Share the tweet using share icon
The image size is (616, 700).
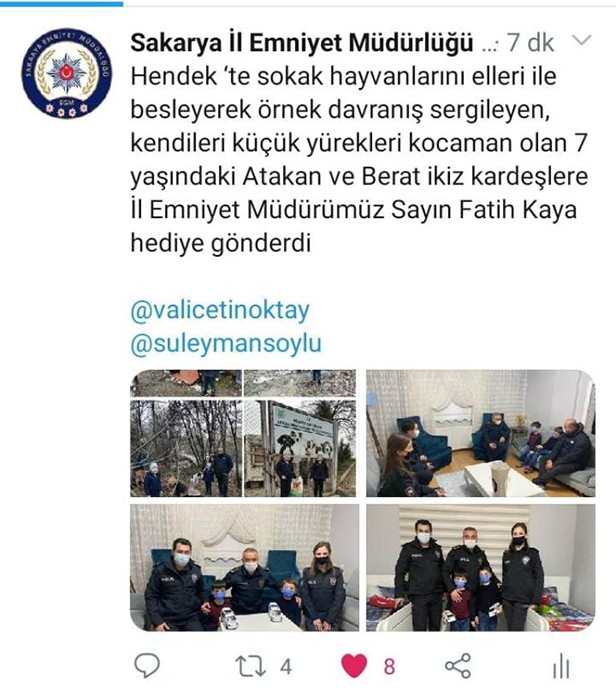[458, 666]
